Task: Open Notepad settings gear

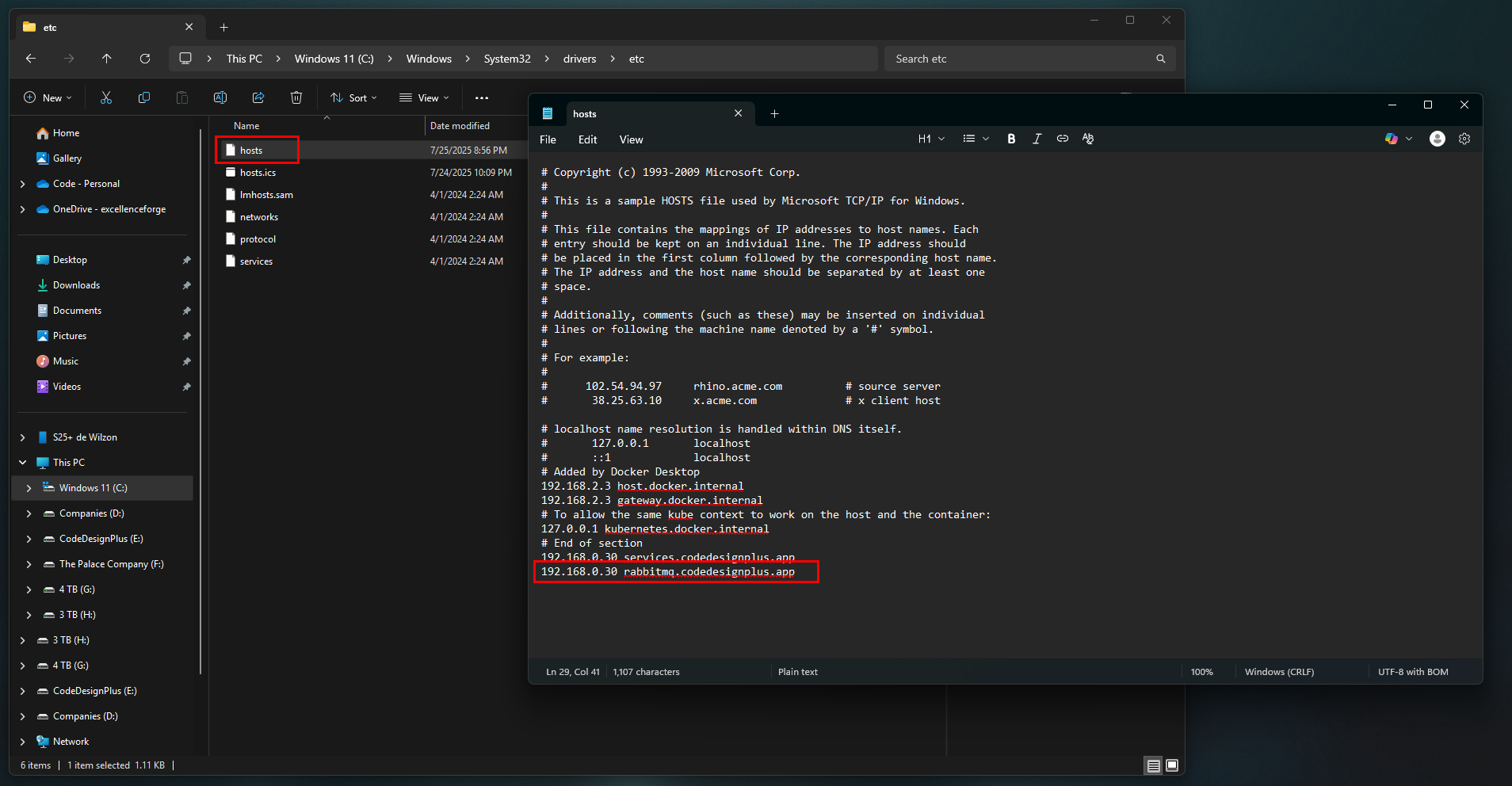Action: [x=1464, y=139]
